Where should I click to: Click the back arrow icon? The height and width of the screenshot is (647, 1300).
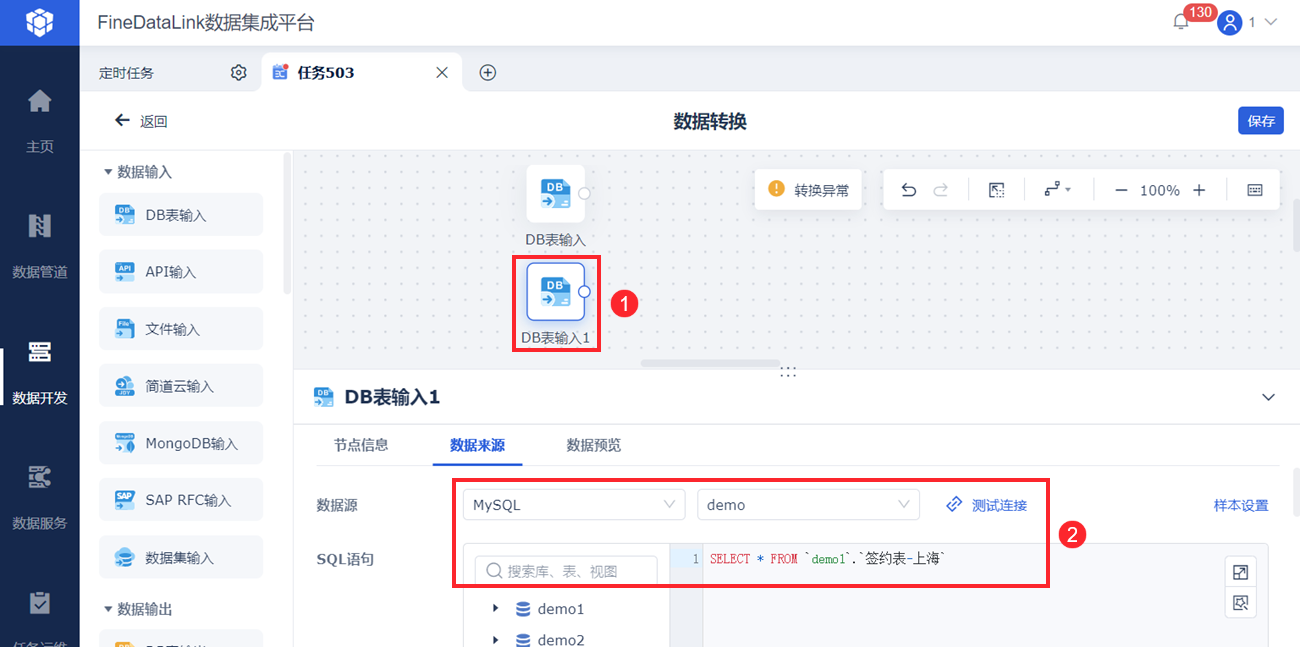point(123,120)
